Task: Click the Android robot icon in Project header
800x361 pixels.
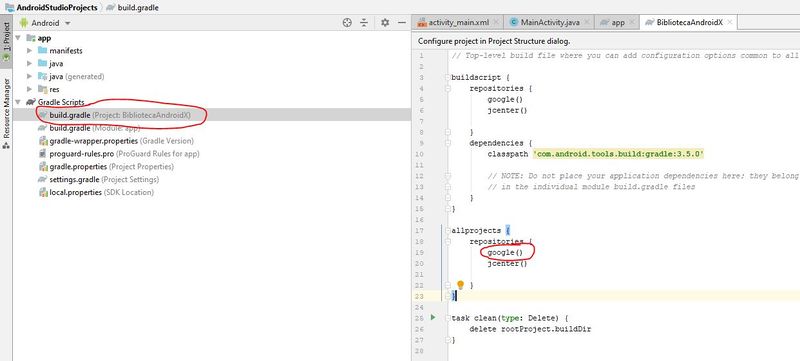Action: tap(23, 23)
